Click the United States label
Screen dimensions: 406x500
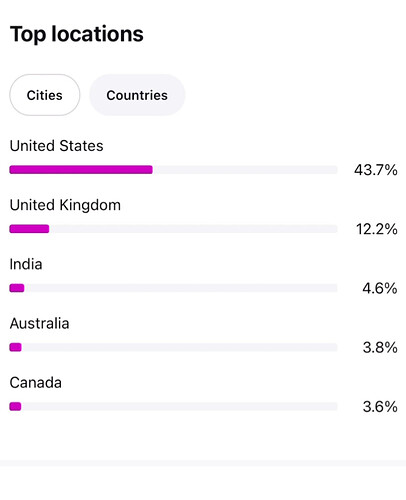coord(56,146)
